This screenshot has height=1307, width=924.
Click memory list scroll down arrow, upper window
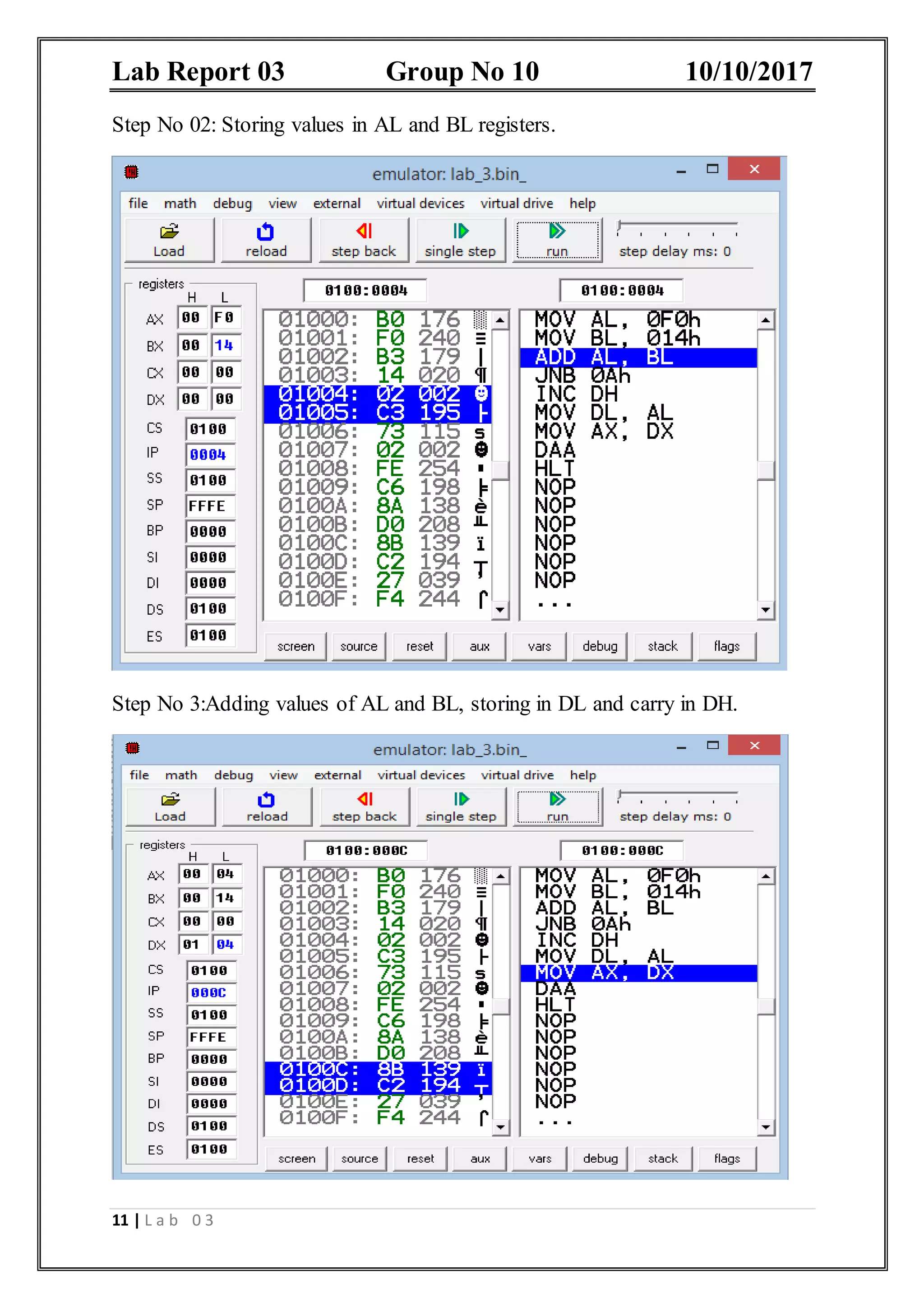(x=500, y=610)
